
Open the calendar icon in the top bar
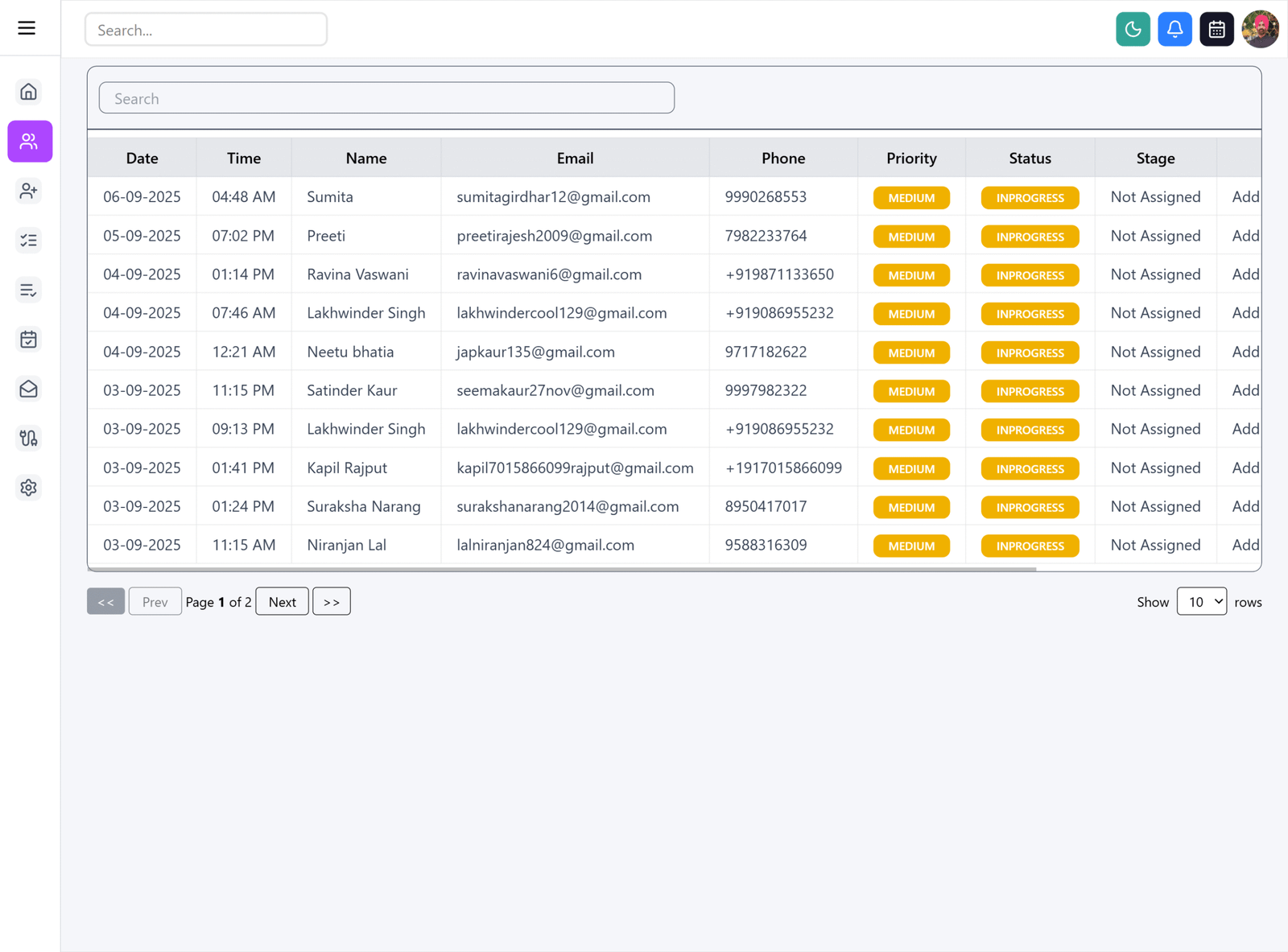pyautogui.click(x=1216, y=29)
